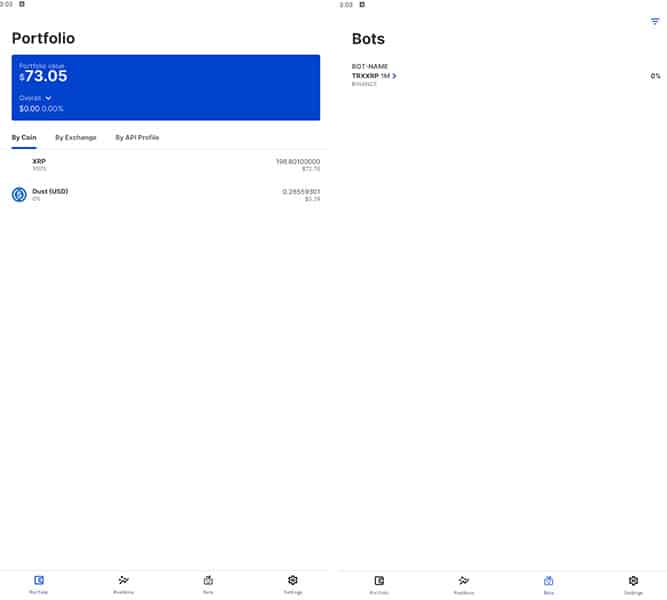The width and height of the screenshot is (667, 600).
Task: Open Bots tab in left screen's bottom bar
Action: (208, 584)
